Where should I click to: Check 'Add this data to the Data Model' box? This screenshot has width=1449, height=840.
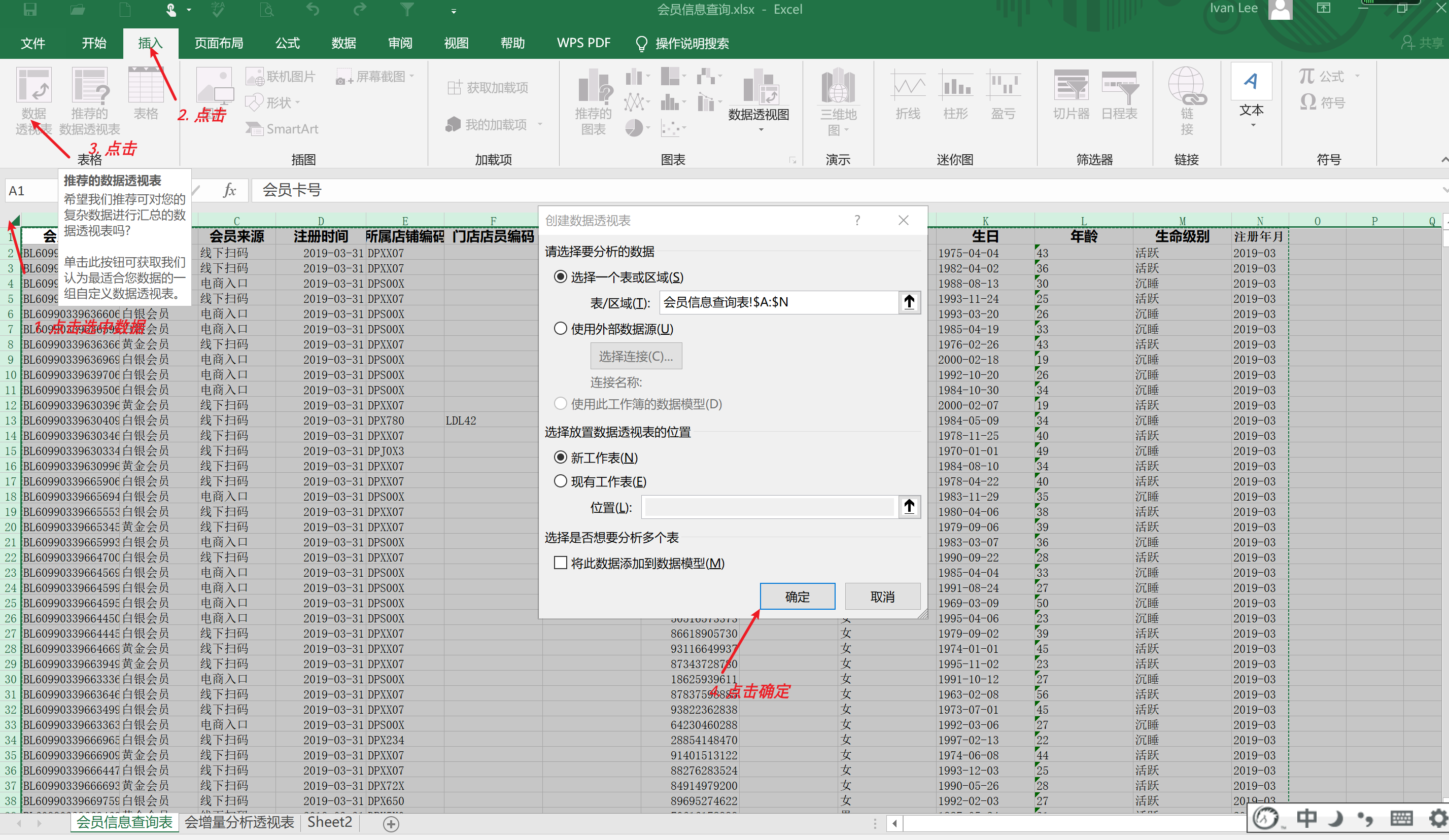561,563
